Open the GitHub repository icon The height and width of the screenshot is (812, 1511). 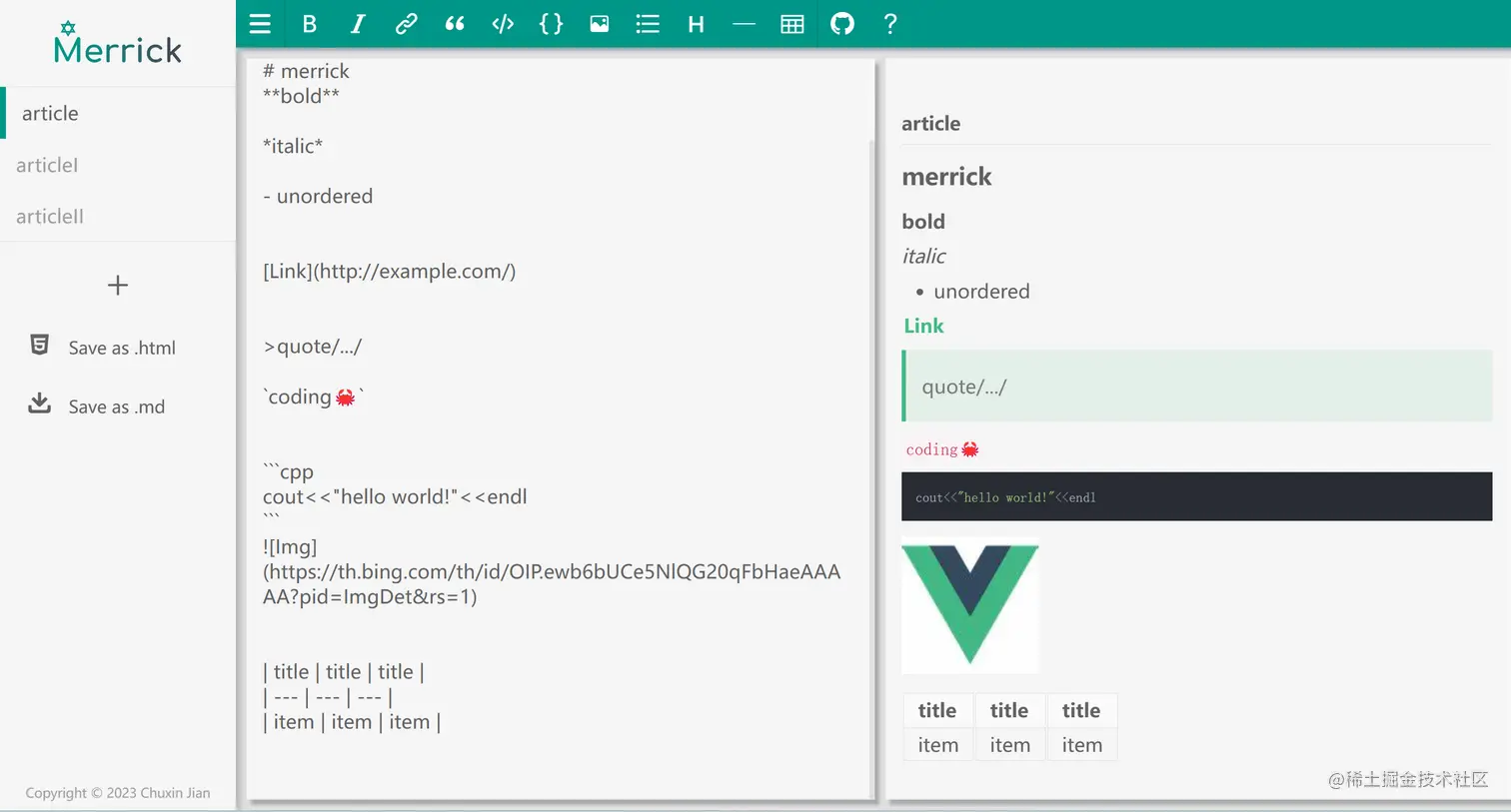click(842, 24)
